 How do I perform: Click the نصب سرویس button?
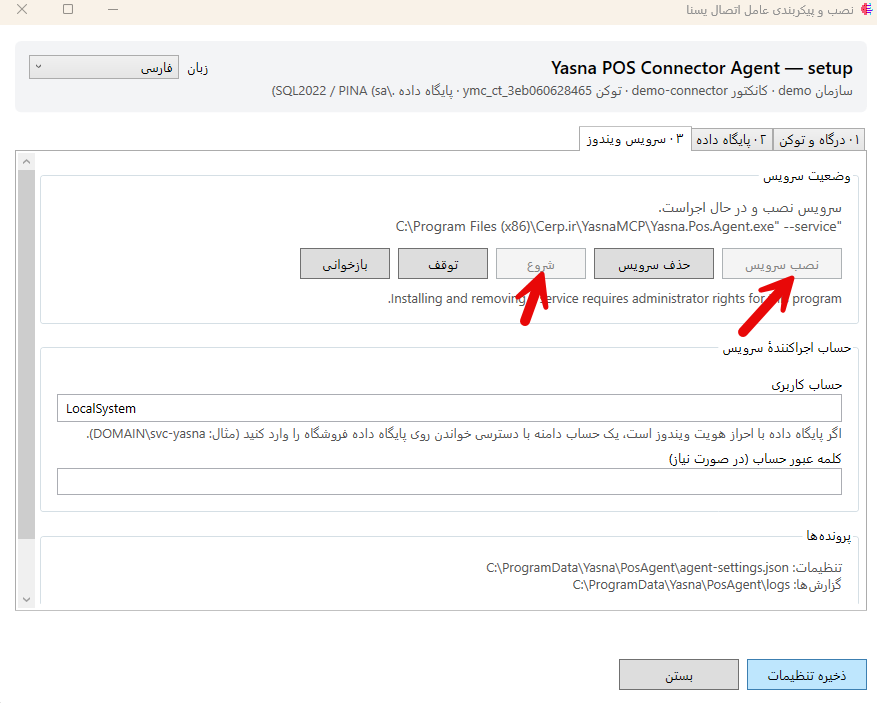point(781,264)
